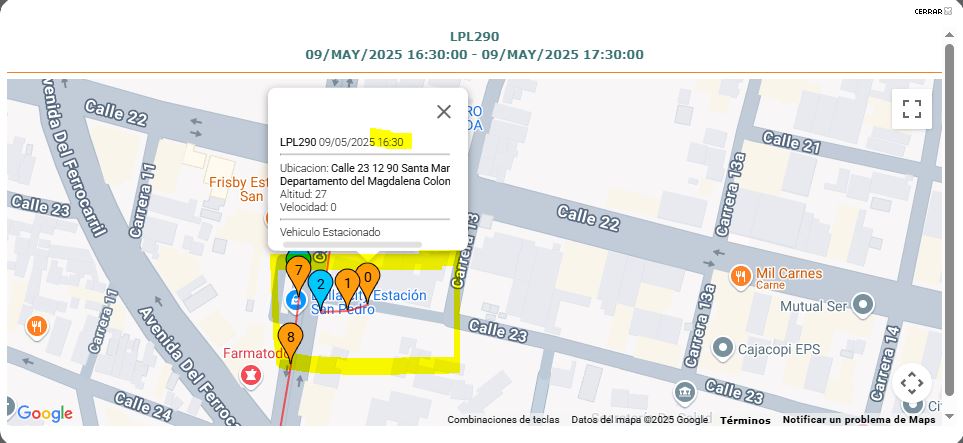Select the Mutual Ser place pin
The image size is (963, 443).
coord(864,304)
